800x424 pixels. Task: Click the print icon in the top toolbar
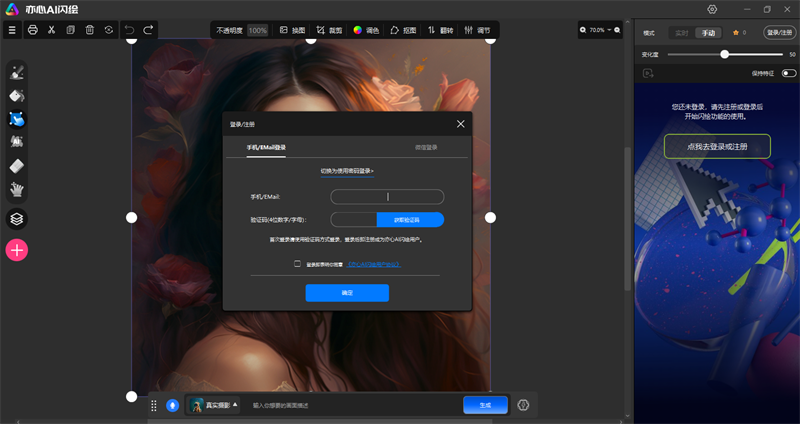(33, 30)
